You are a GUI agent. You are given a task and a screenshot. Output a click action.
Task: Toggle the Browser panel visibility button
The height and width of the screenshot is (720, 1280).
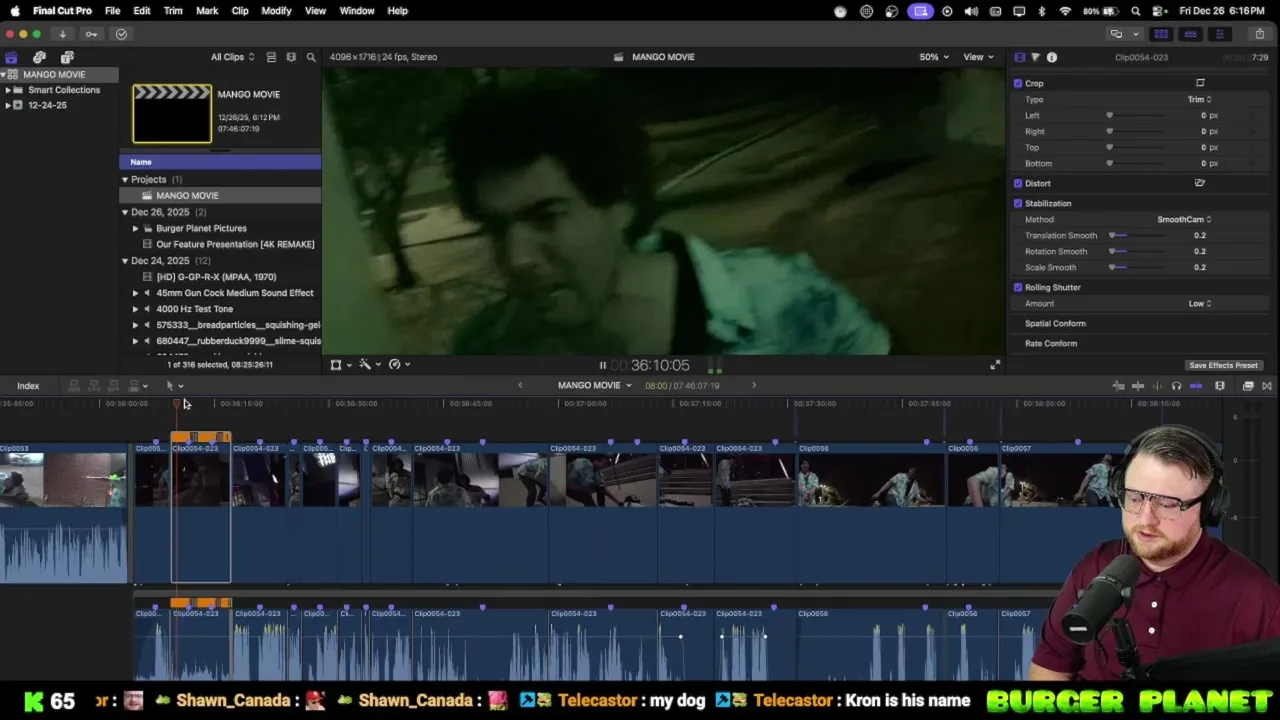tap(1161, 34)
